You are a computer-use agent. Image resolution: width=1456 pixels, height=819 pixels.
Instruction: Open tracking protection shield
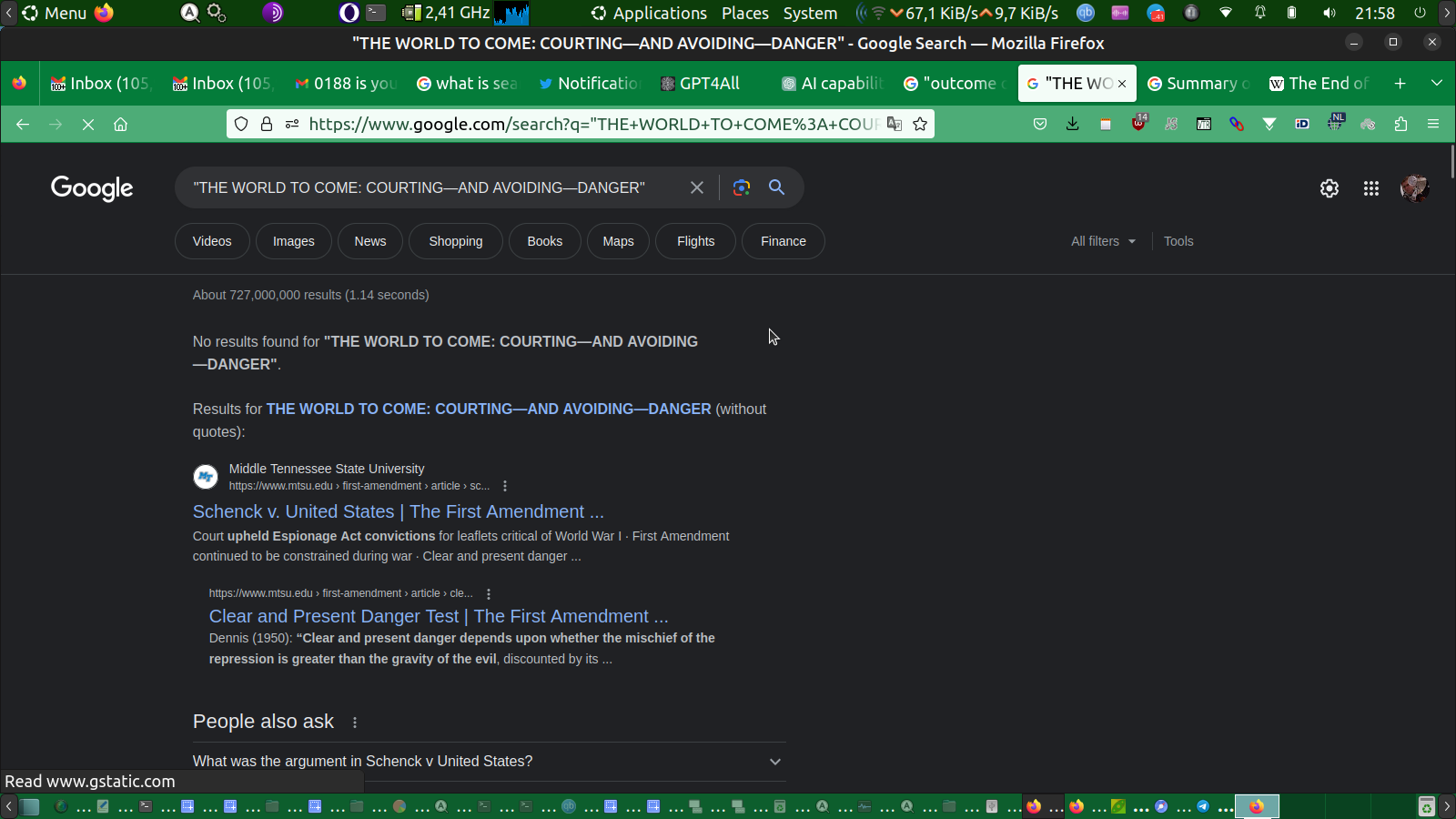[x=241, y=124]
